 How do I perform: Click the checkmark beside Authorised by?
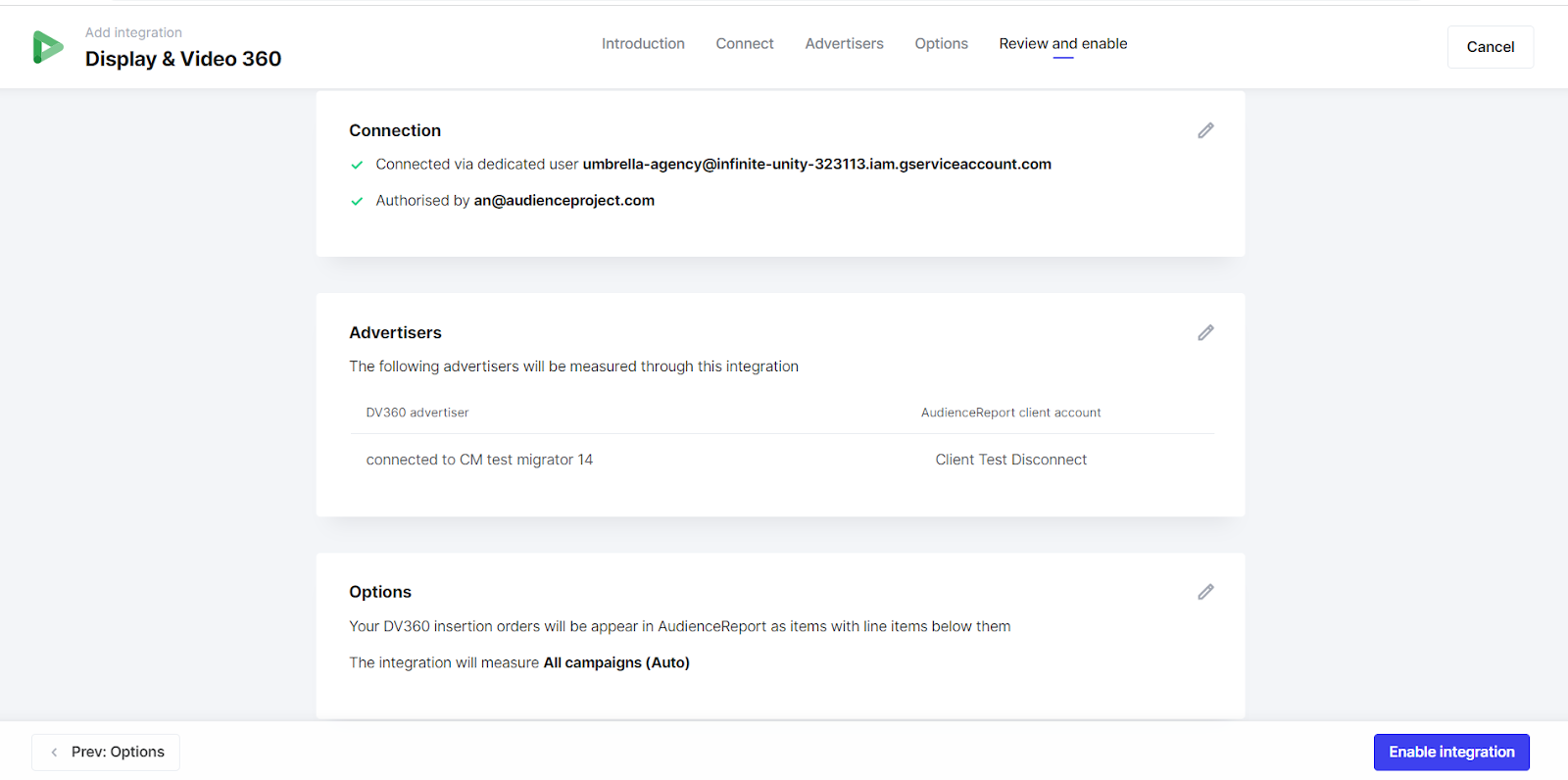[x=357, y=201]
